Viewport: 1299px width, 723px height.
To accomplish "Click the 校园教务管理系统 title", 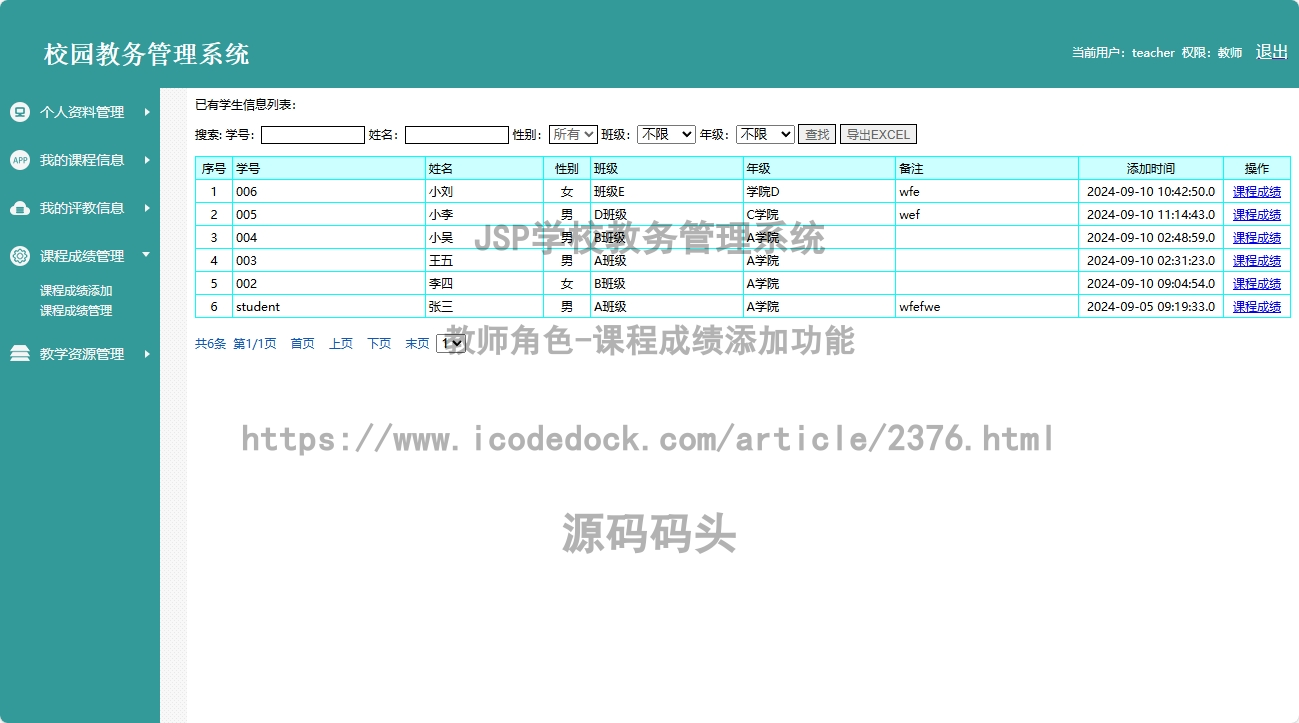I will click(147, 54).
